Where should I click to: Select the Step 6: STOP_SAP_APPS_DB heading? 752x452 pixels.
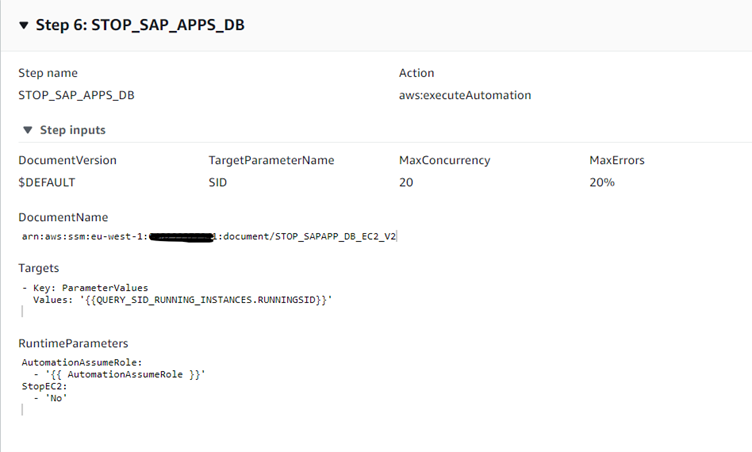click(140, 25)
